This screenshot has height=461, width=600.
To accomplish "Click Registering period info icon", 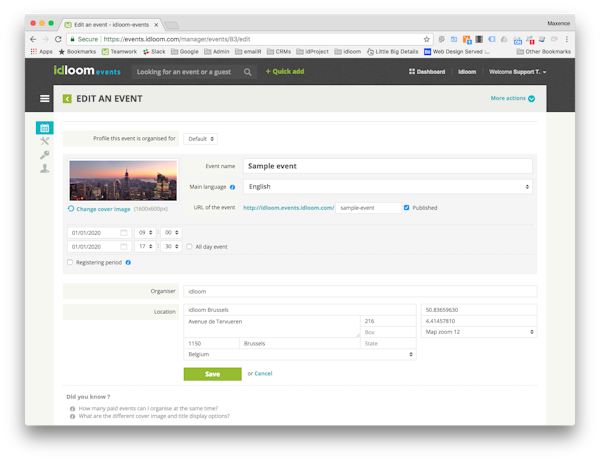I will pos(128,262).
